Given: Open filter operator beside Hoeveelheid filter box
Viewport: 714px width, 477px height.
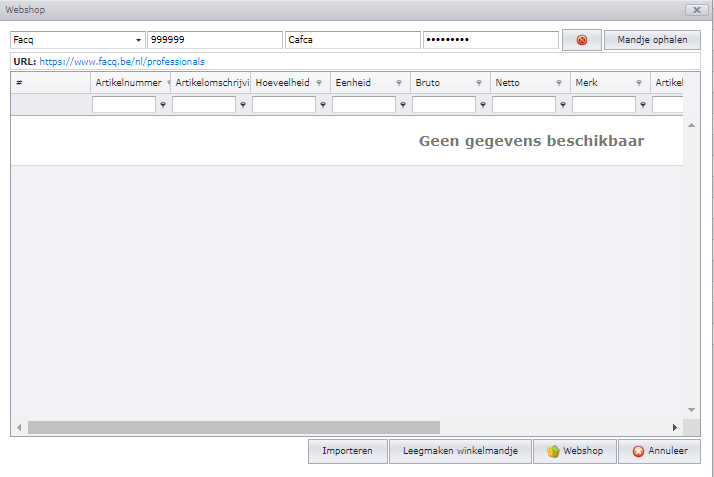Looking at the screenshot, I should tap(323, 105).
